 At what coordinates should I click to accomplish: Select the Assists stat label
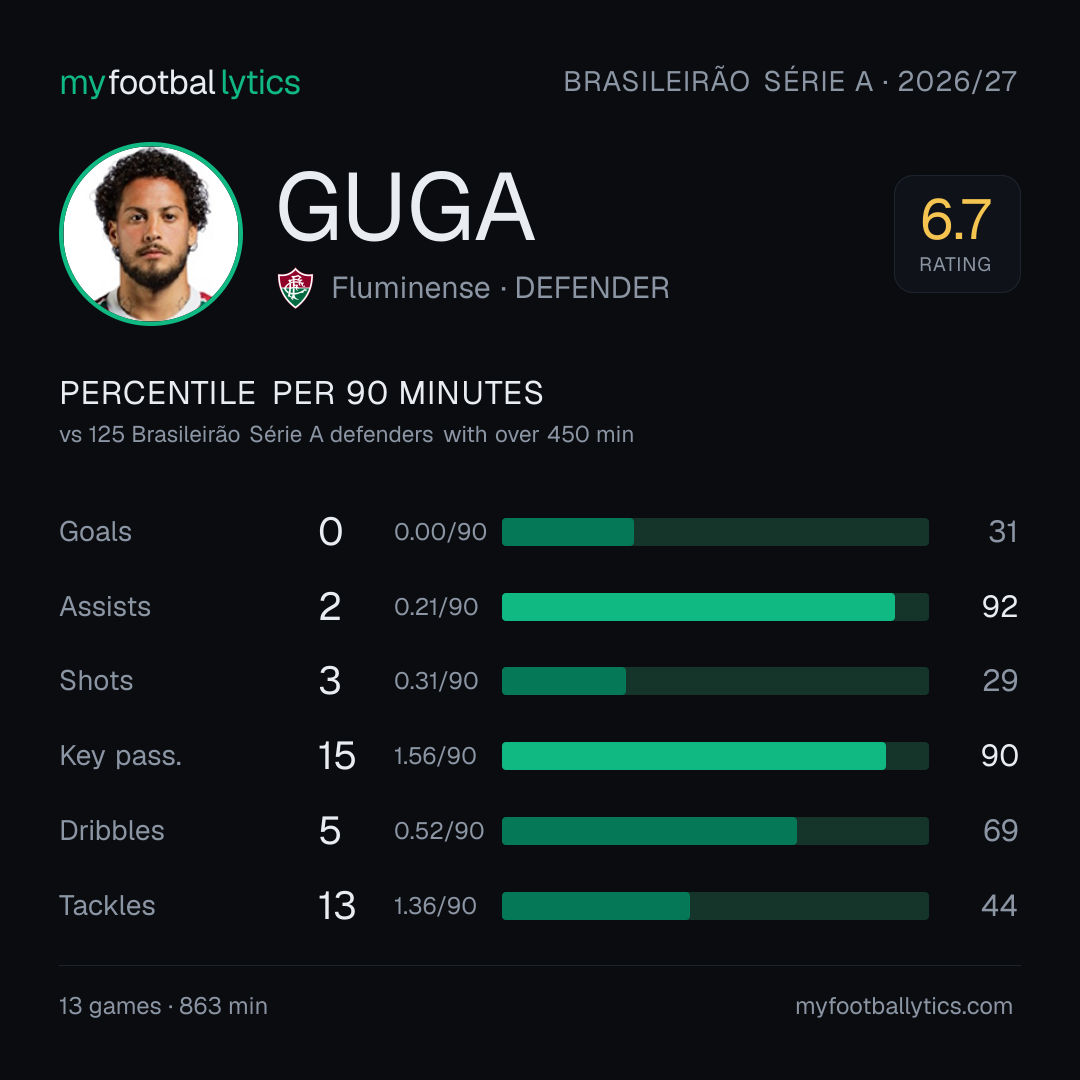(x=105, y=607)
